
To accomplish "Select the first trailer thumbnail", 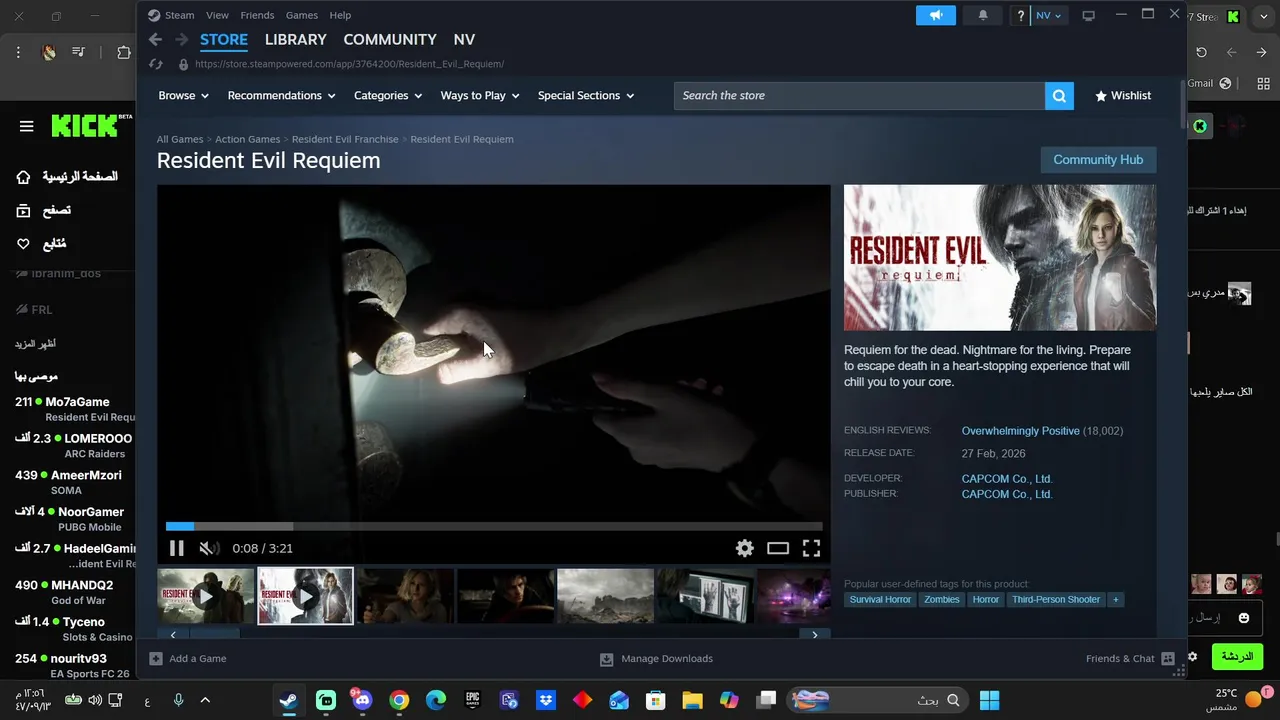I will [205, 596].
